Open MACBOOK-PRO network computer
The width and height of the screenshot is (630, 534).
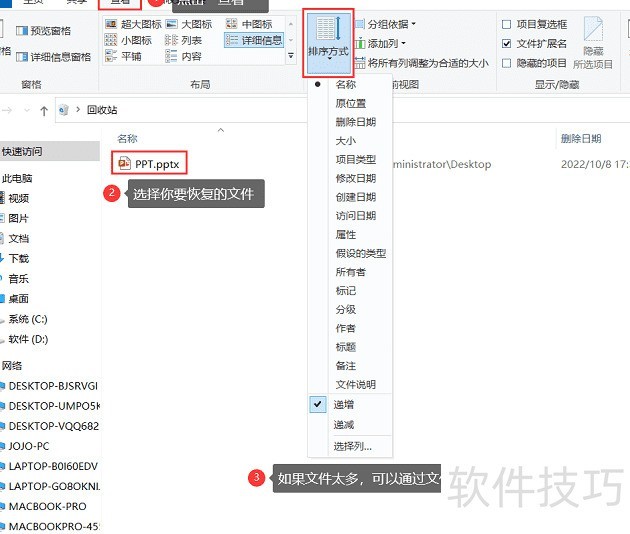[47, 506]
